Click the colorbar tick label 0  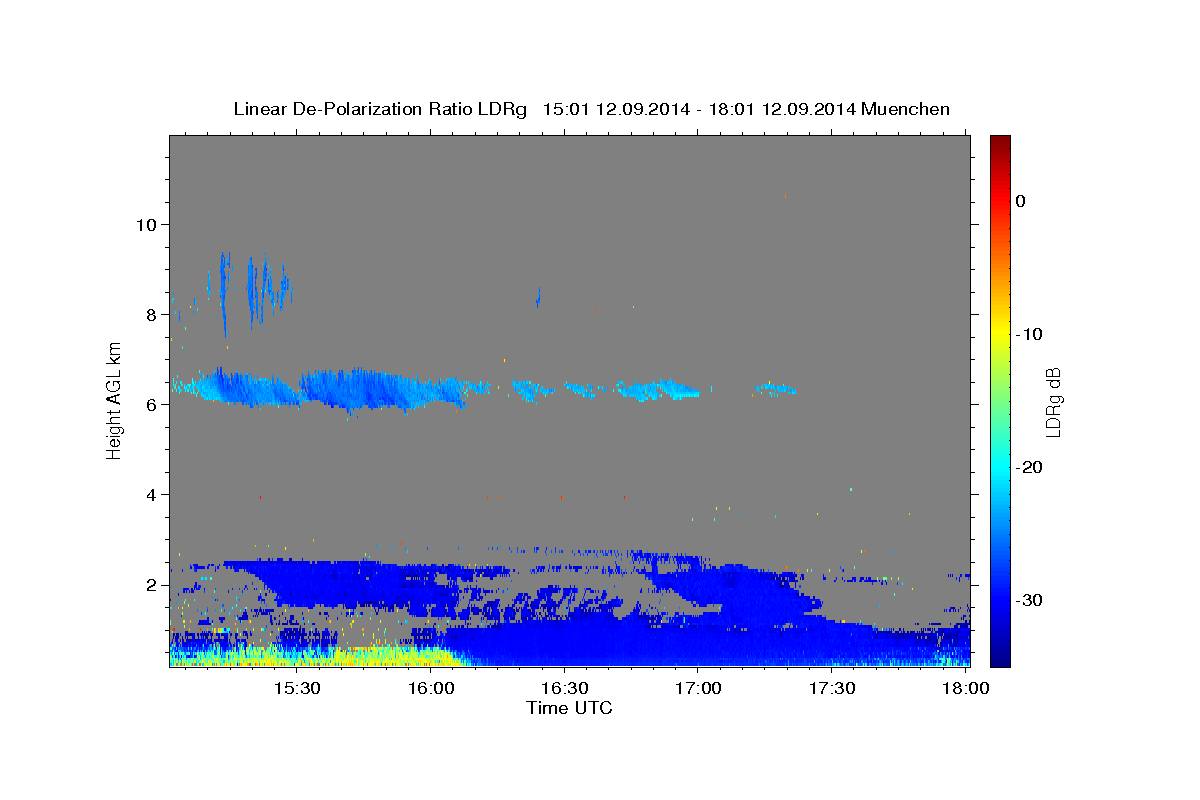tap(1020, 201)
